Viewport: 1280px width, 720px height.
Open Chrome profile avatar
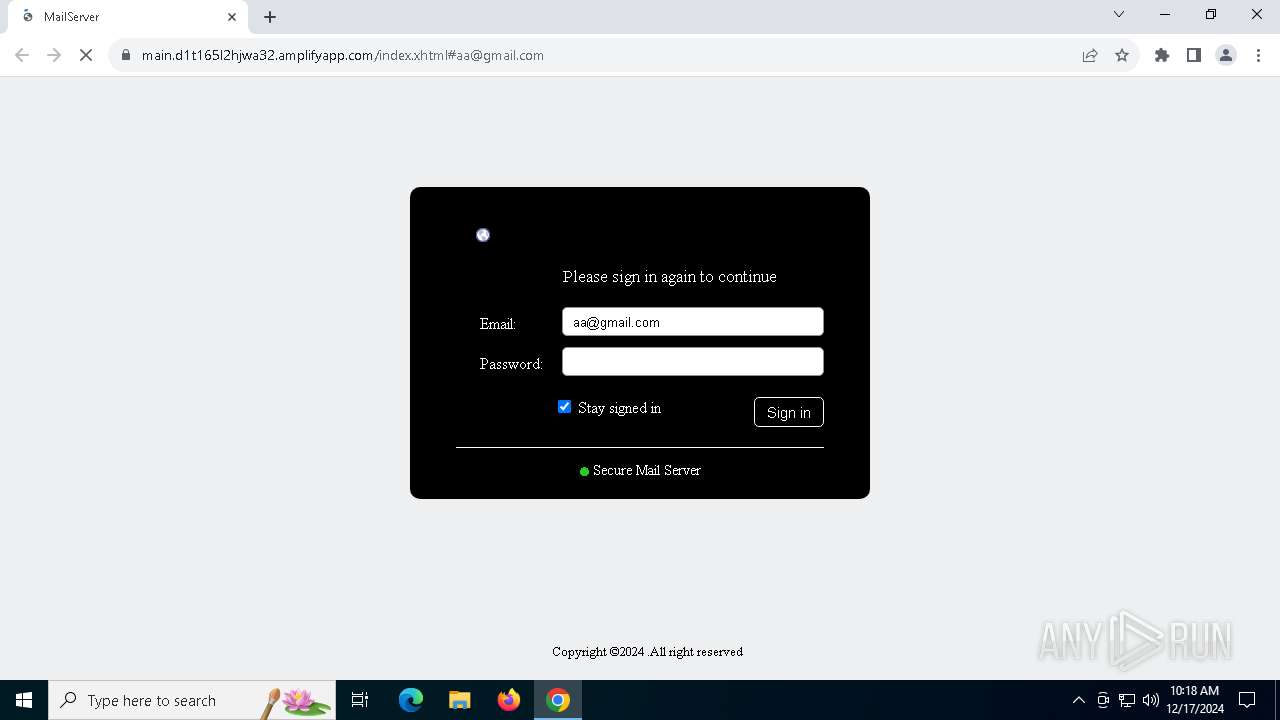click(x=1226, y=55)
